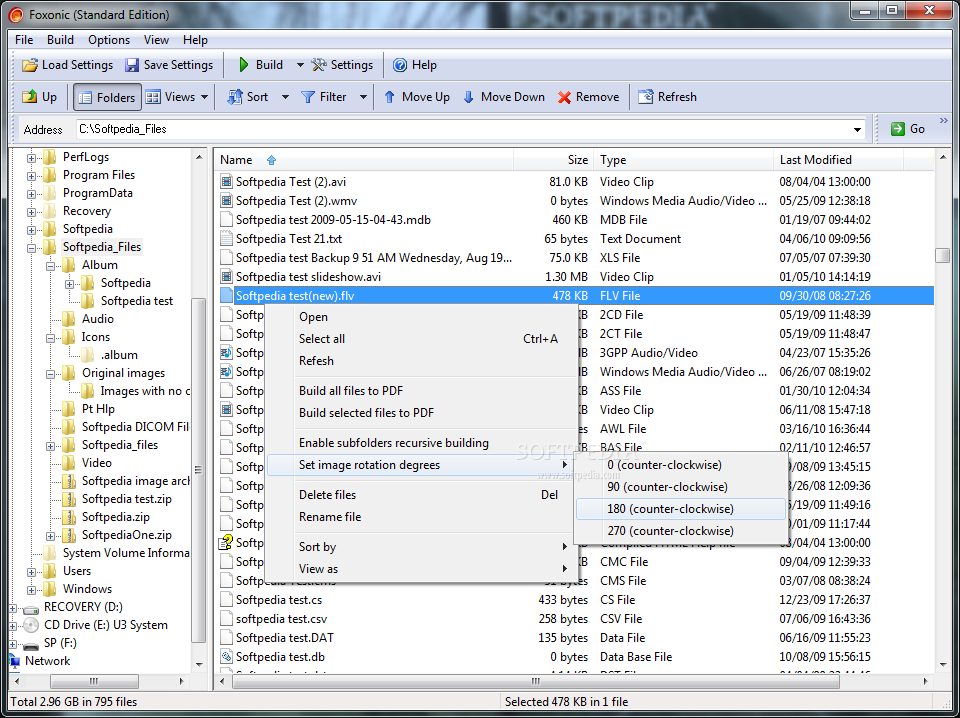Click the toolbar overflow chevron near Go

coord(943,120)
